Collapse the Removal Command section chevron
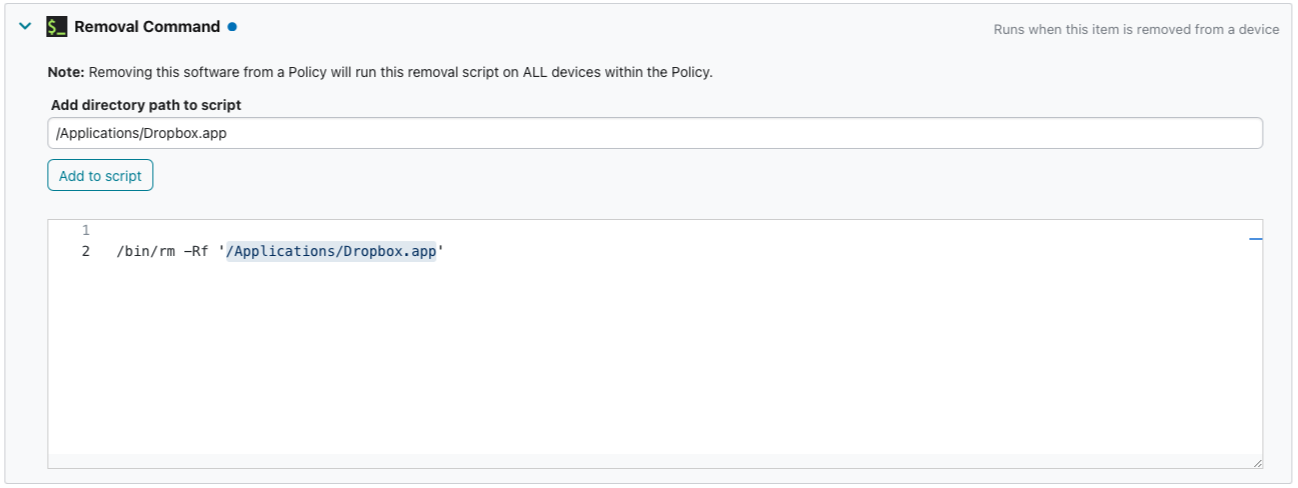This screenshot has height=488, width=1298. 25,28
